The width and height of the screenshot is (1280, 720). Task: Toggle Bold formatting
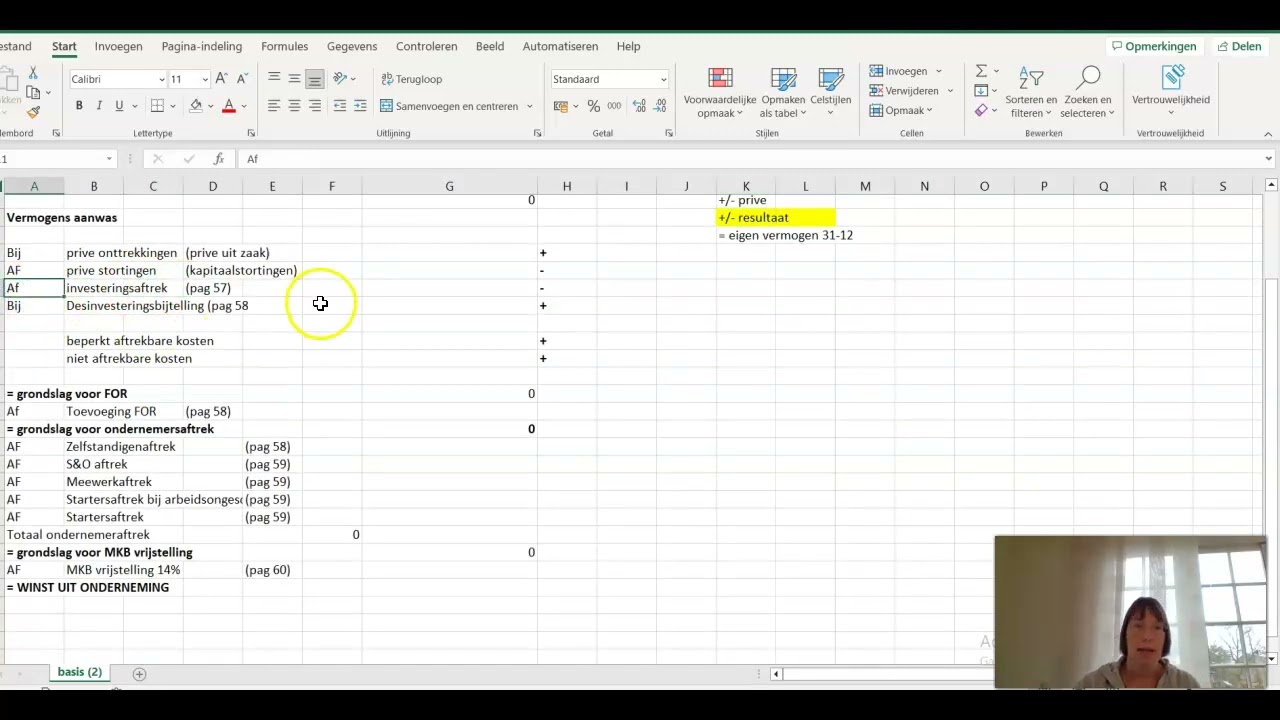click(79, 106)
